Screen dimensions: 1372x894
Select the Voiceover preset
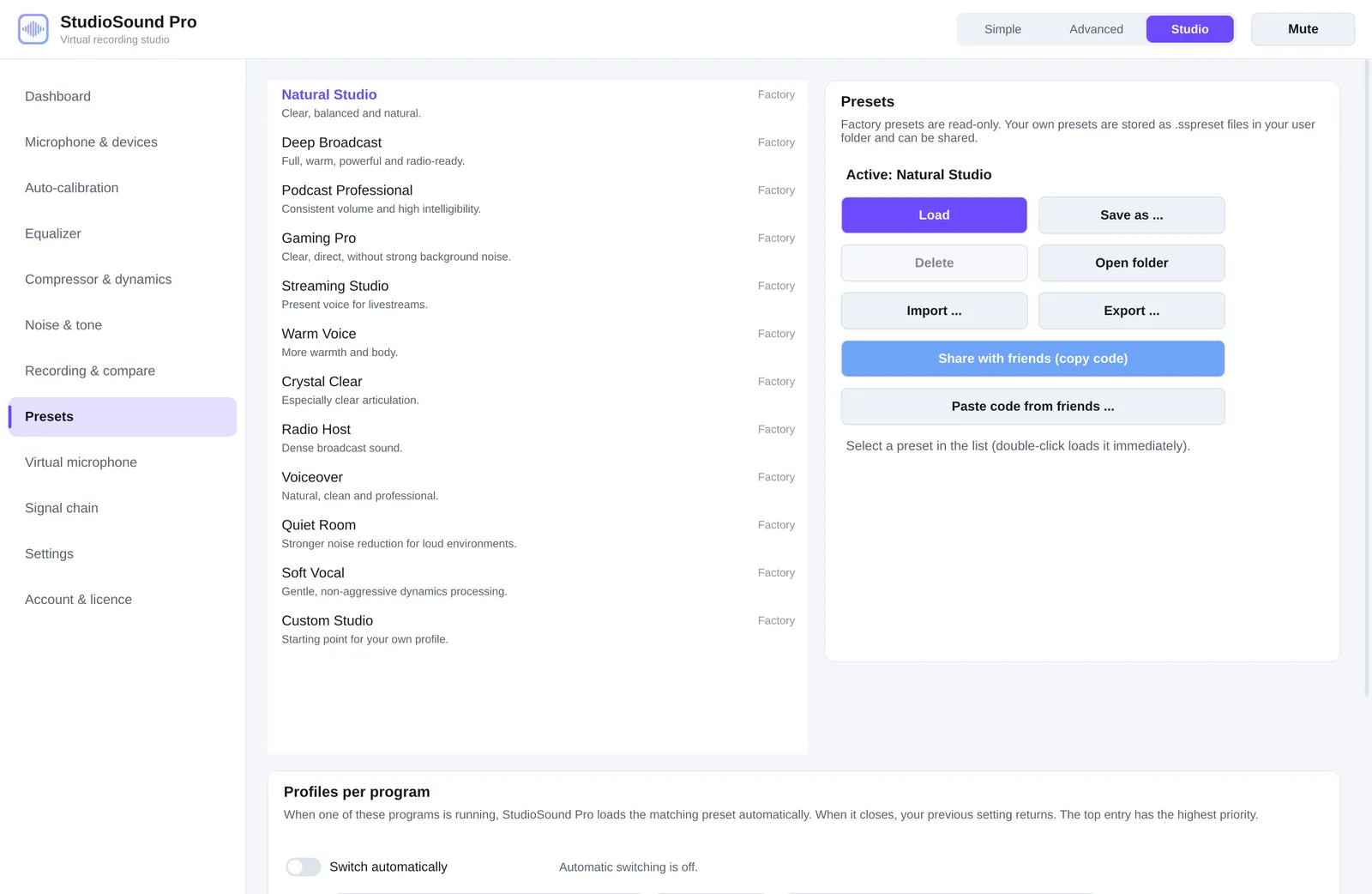click(538, 486)
